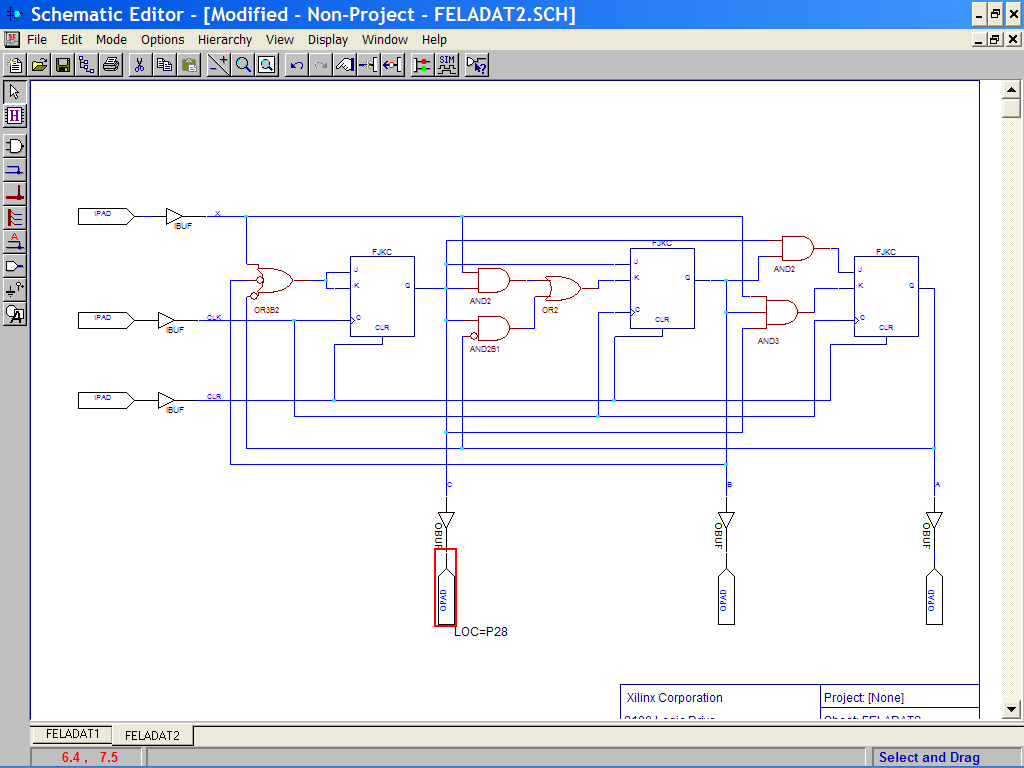Open the hierarchy tree toolbar icon
Screen dimensions: 1024x768
pyautogui.click(x=87, y=65)
